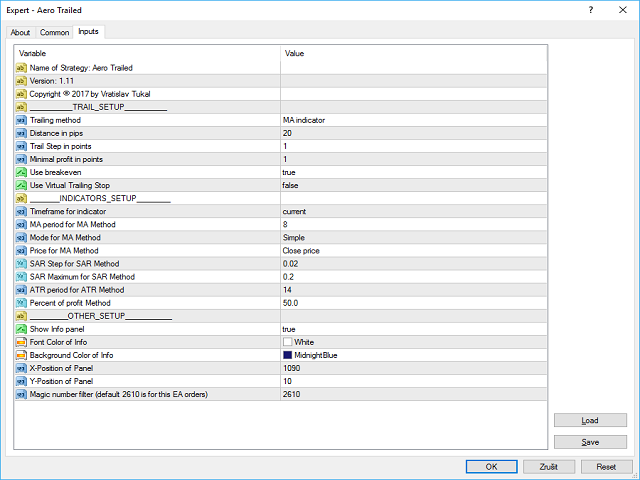Viewport: 640px width, 480px height.
Task: Click the icon beside Percent of profit Method
Action: point(21,303)
